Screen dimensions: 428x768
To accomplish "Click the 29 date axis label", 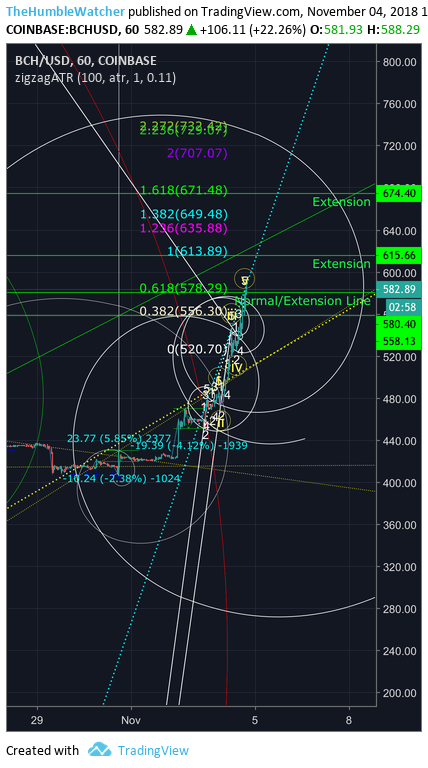I will (x=37, y=720).
